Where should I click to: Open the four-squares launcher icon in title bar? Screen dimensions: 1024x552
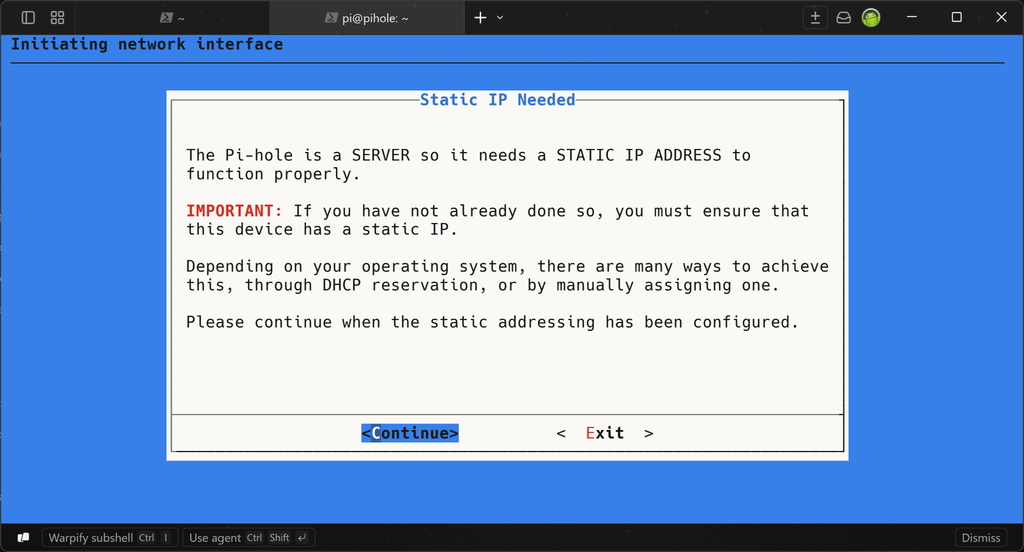pyautogui.click(x=57, y=18)
